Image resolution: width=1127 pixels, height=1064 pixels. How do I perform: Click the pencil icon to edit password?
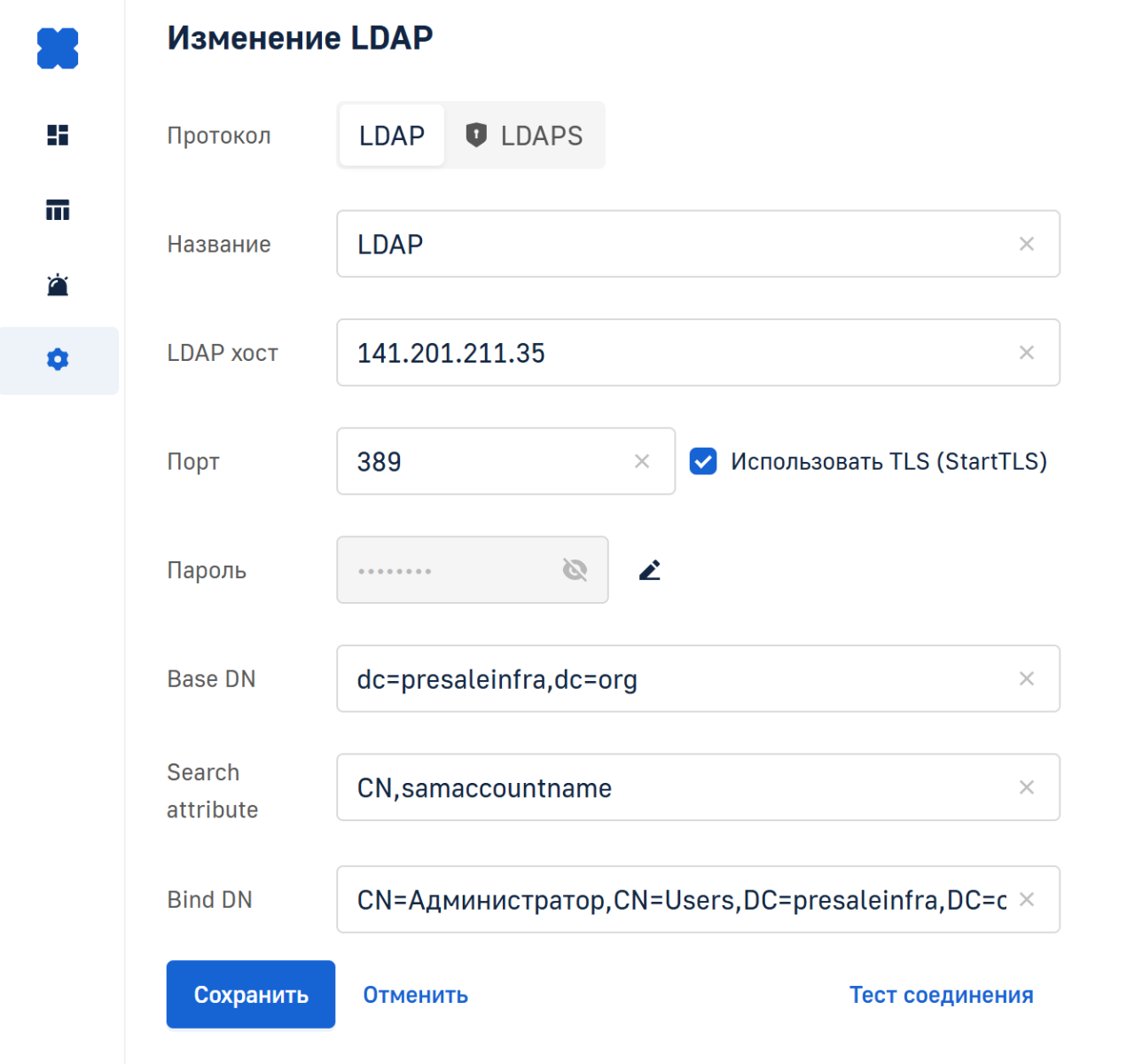650,570
